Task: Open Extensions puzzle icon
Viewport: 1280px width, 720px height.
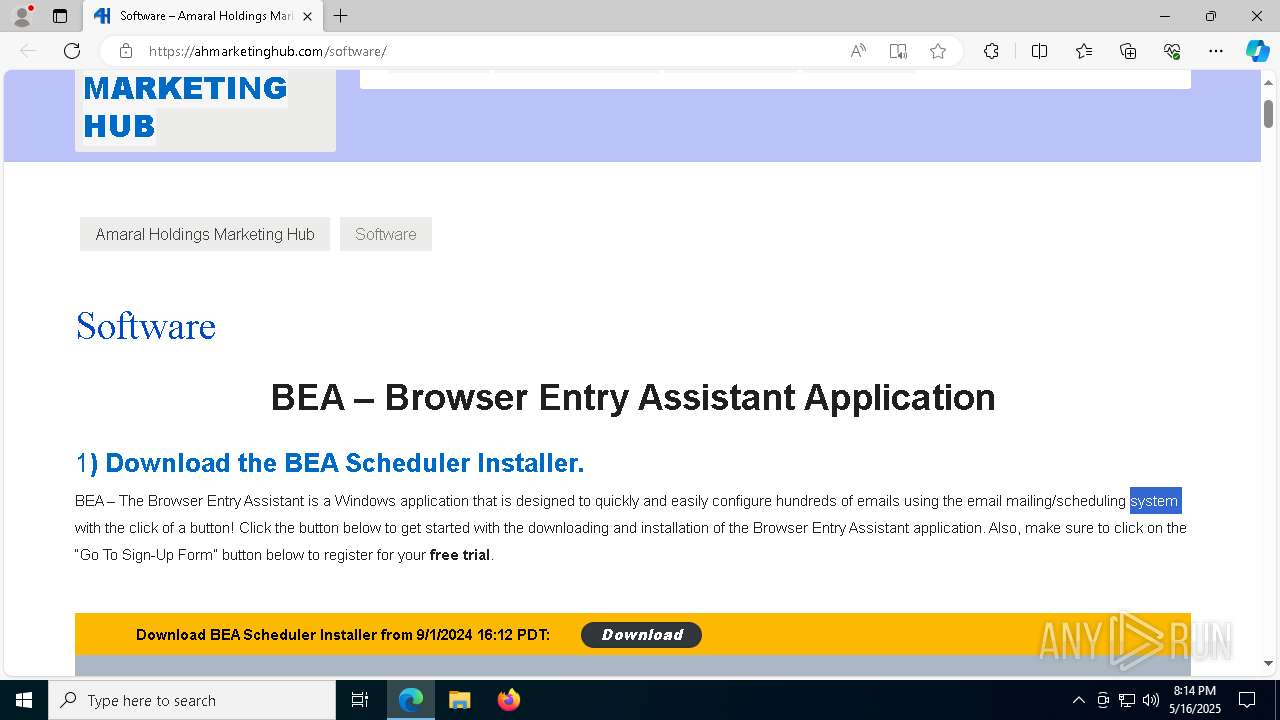Action: pos(991,51)
